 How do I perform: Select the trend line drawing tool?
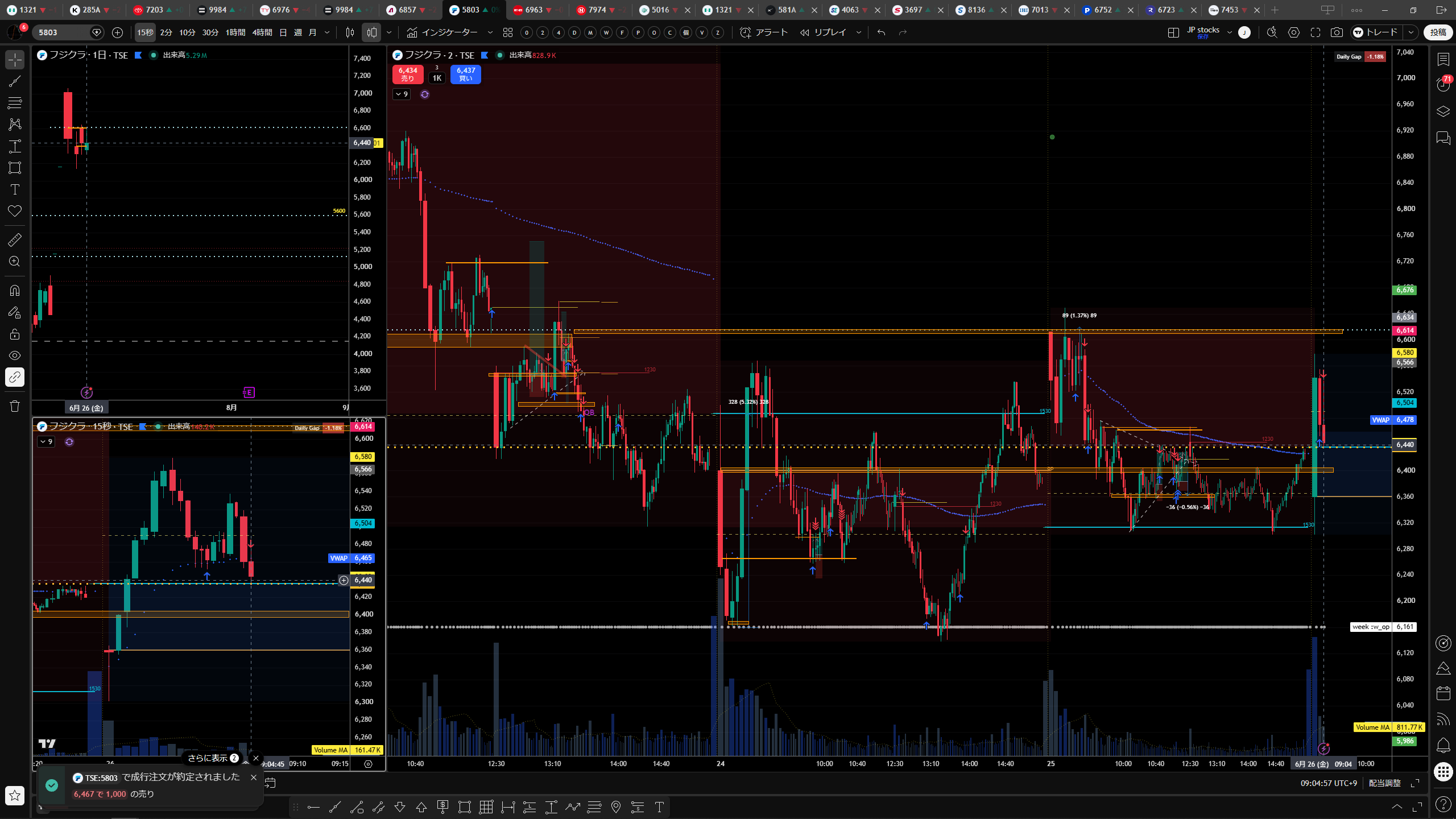click(x=15, y=81)
